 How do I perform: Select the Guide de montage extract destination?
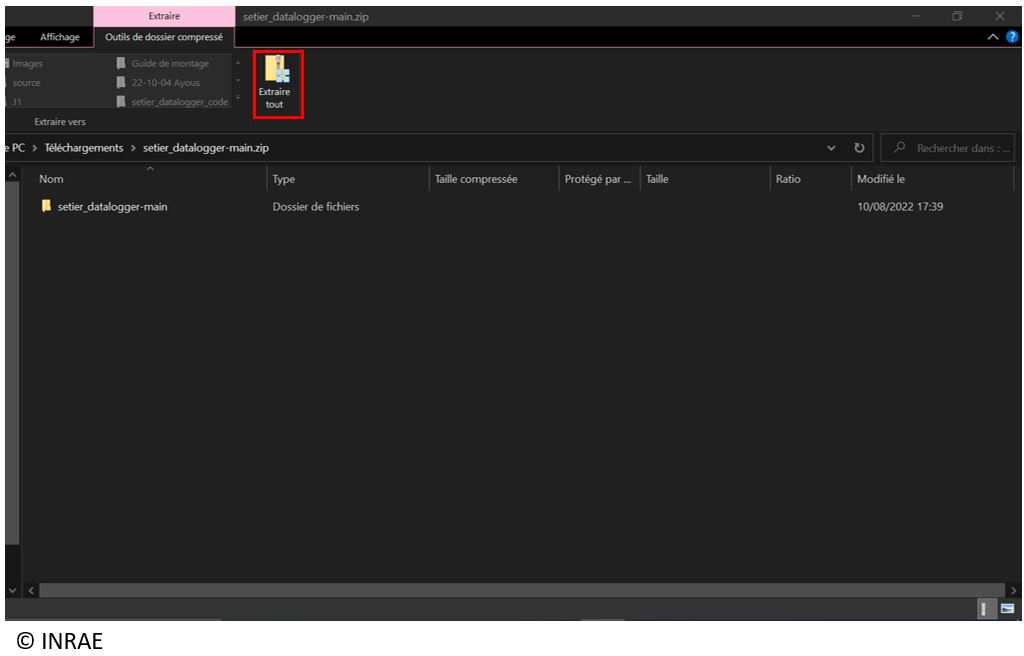pyautogui.click(x=170, y=64)
